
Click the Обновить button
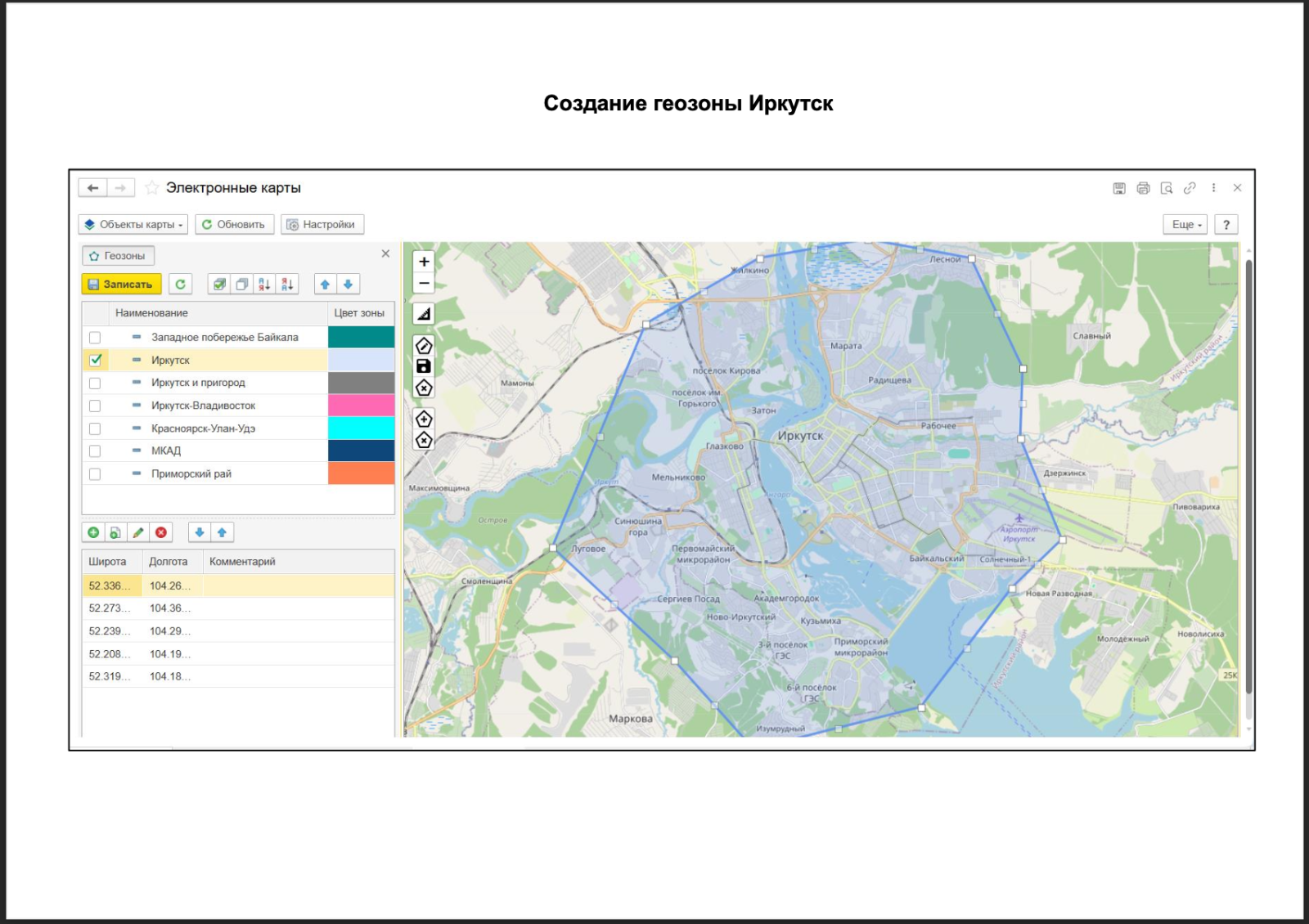tap(233, 225)
